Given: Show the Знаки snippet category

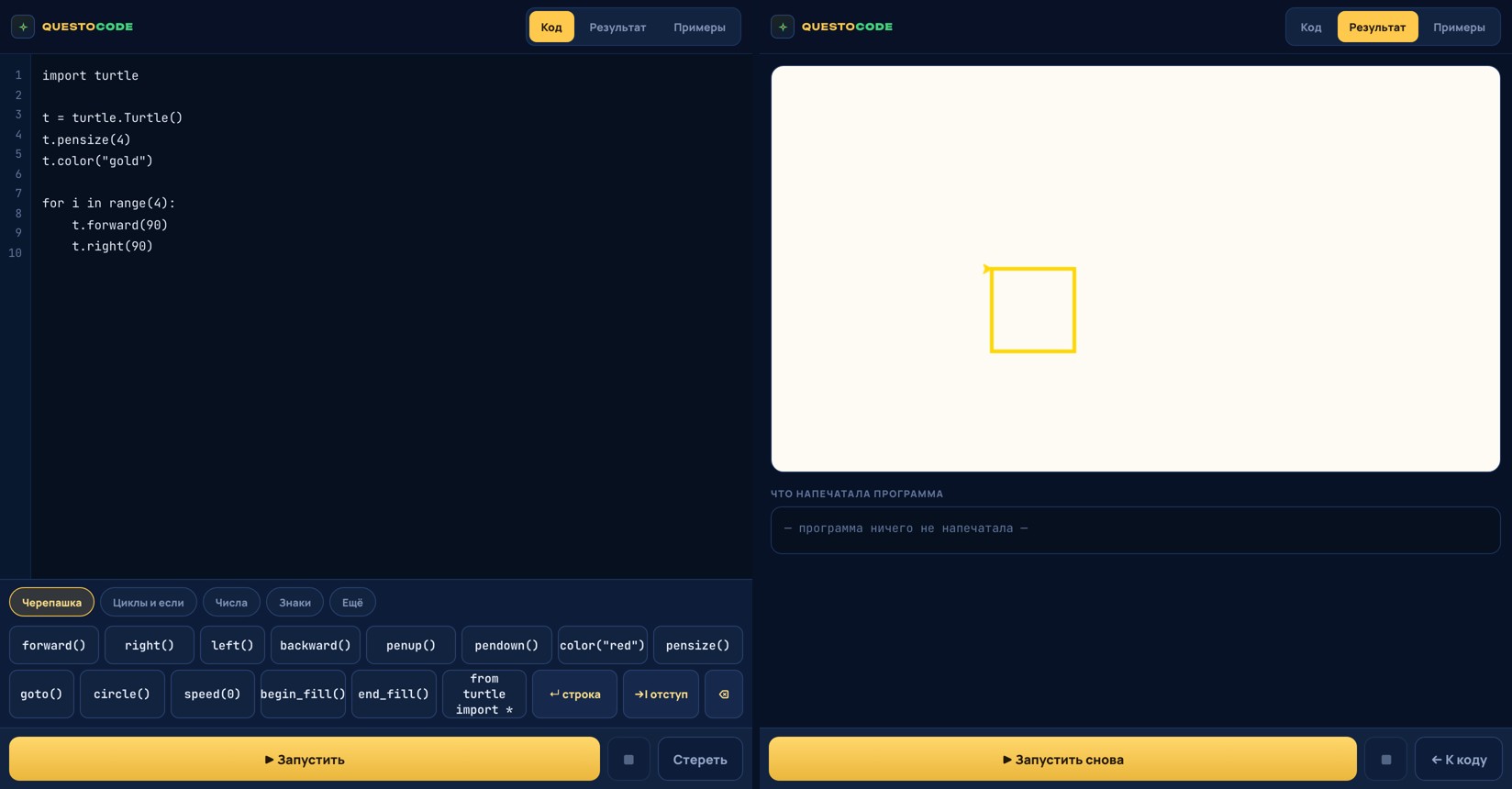Looking at the screenshot, I should pos(295,603).
